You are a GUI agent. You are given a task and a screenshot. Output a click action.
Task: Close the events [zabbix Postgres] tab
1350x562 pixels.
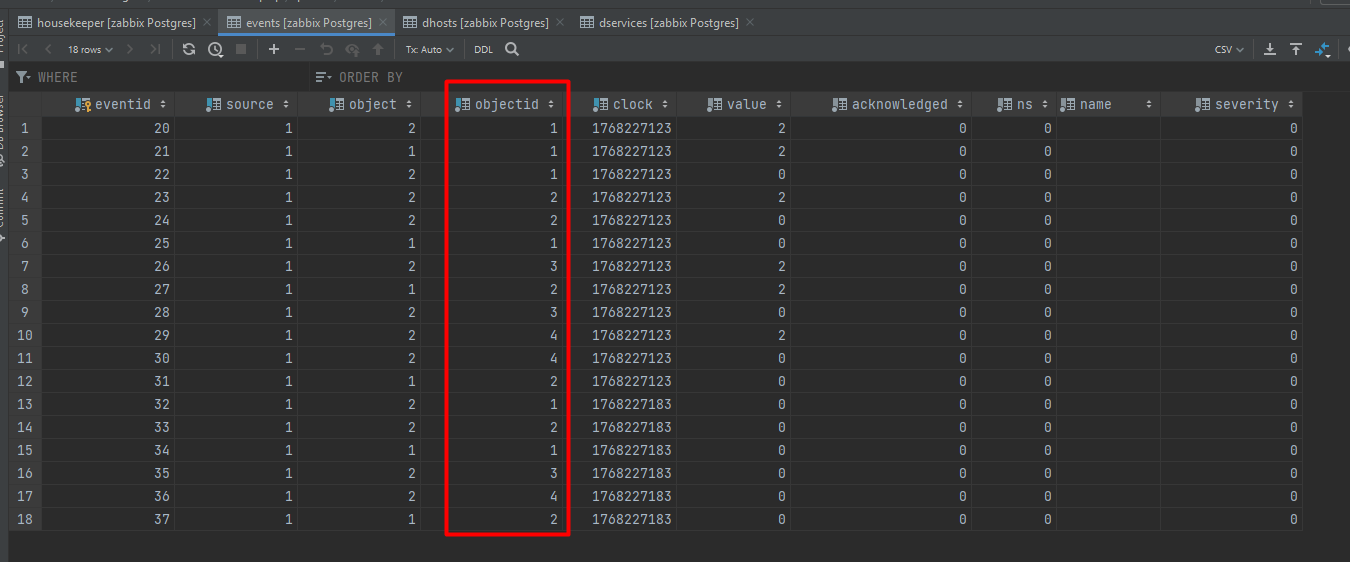pyautogui.click(x=381, y=22)
